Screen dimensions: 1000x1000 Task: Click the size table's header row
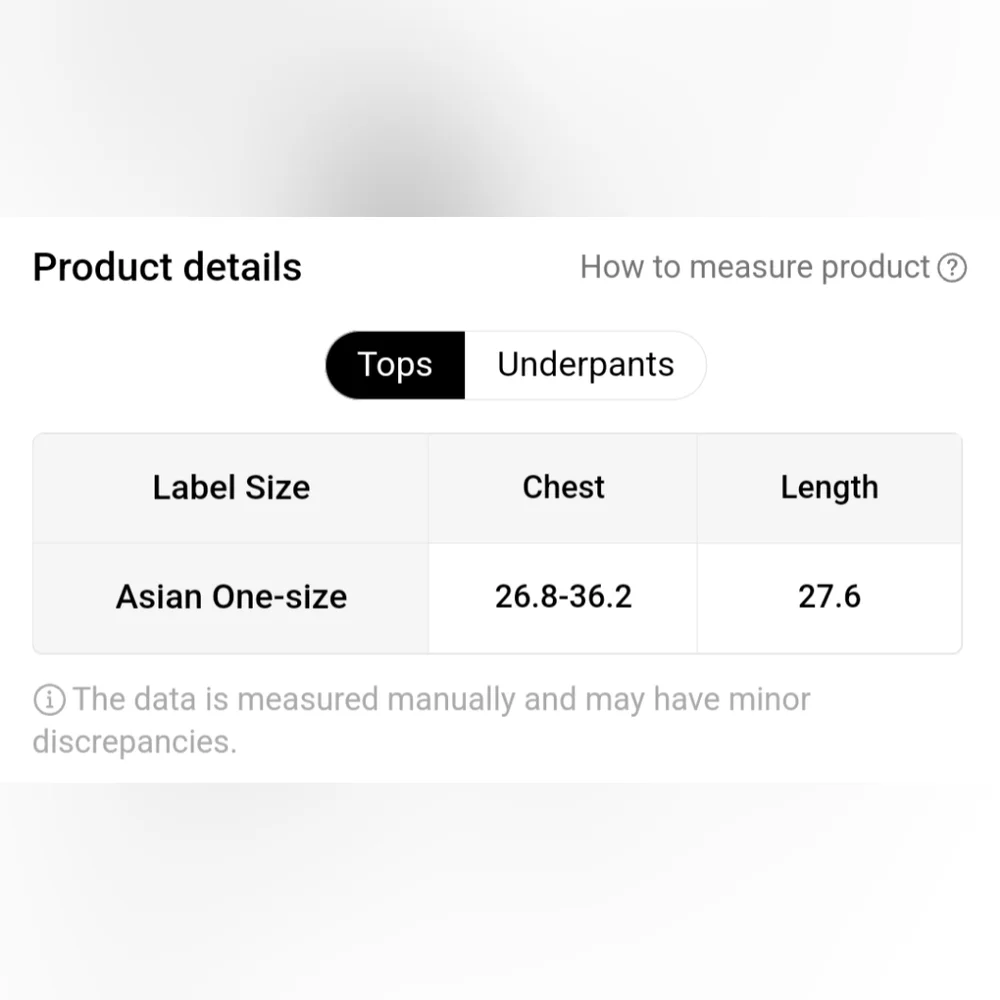[x=497, y=489]
